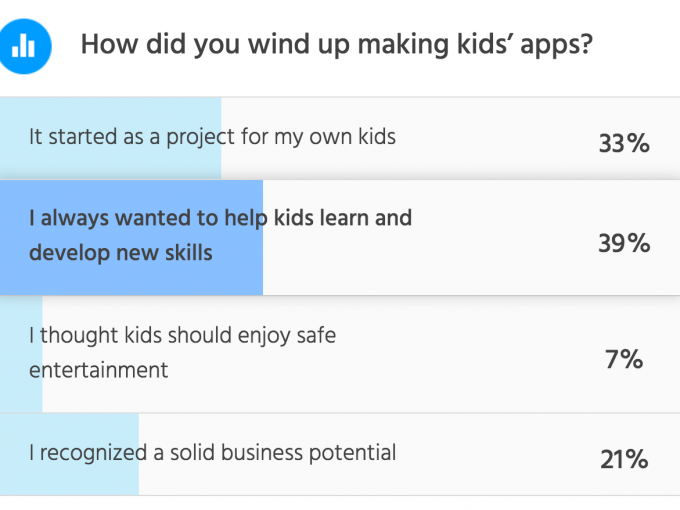Click the unfilled gray area of the 33% row
Screen dimensions: 680x510
pyautogui.click(x=451, y=138)
